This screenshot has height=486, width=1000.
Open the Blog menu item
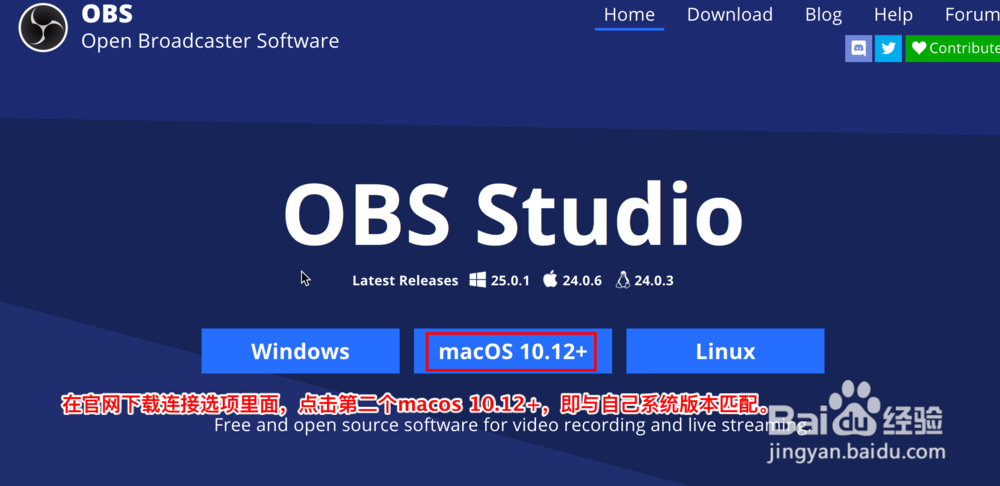coord(823,15)
